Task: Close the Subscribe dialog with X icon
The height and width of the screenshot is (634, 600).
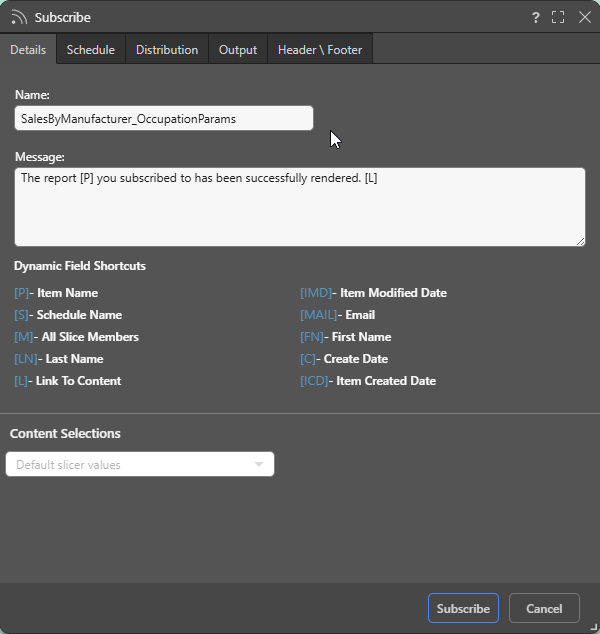Action: click(585, 17)
